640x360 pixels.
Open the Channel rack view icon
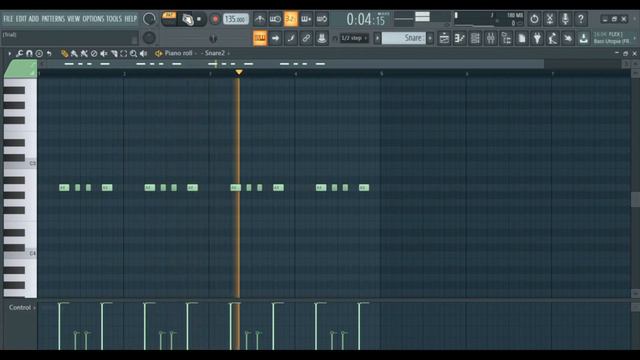pos(475,38)
